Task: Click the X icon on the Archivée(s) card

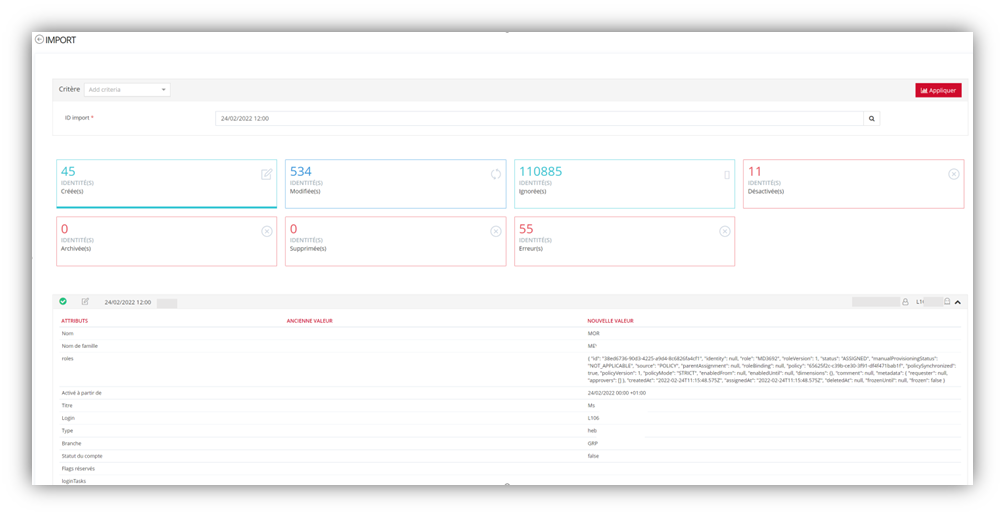Action: (266, 231)
